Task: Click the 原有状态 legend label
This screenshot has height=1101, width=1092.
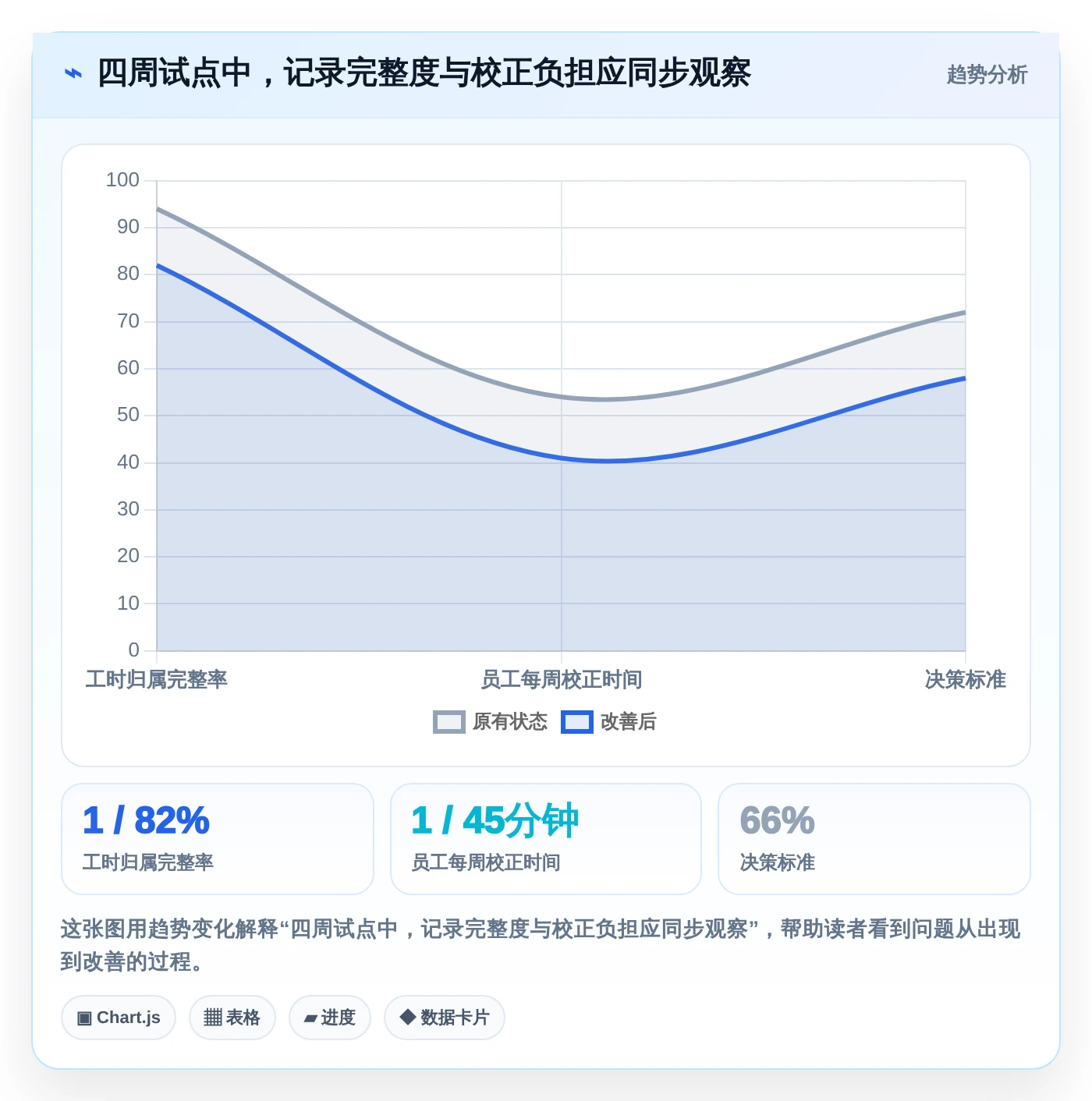Action: (510, 722)
